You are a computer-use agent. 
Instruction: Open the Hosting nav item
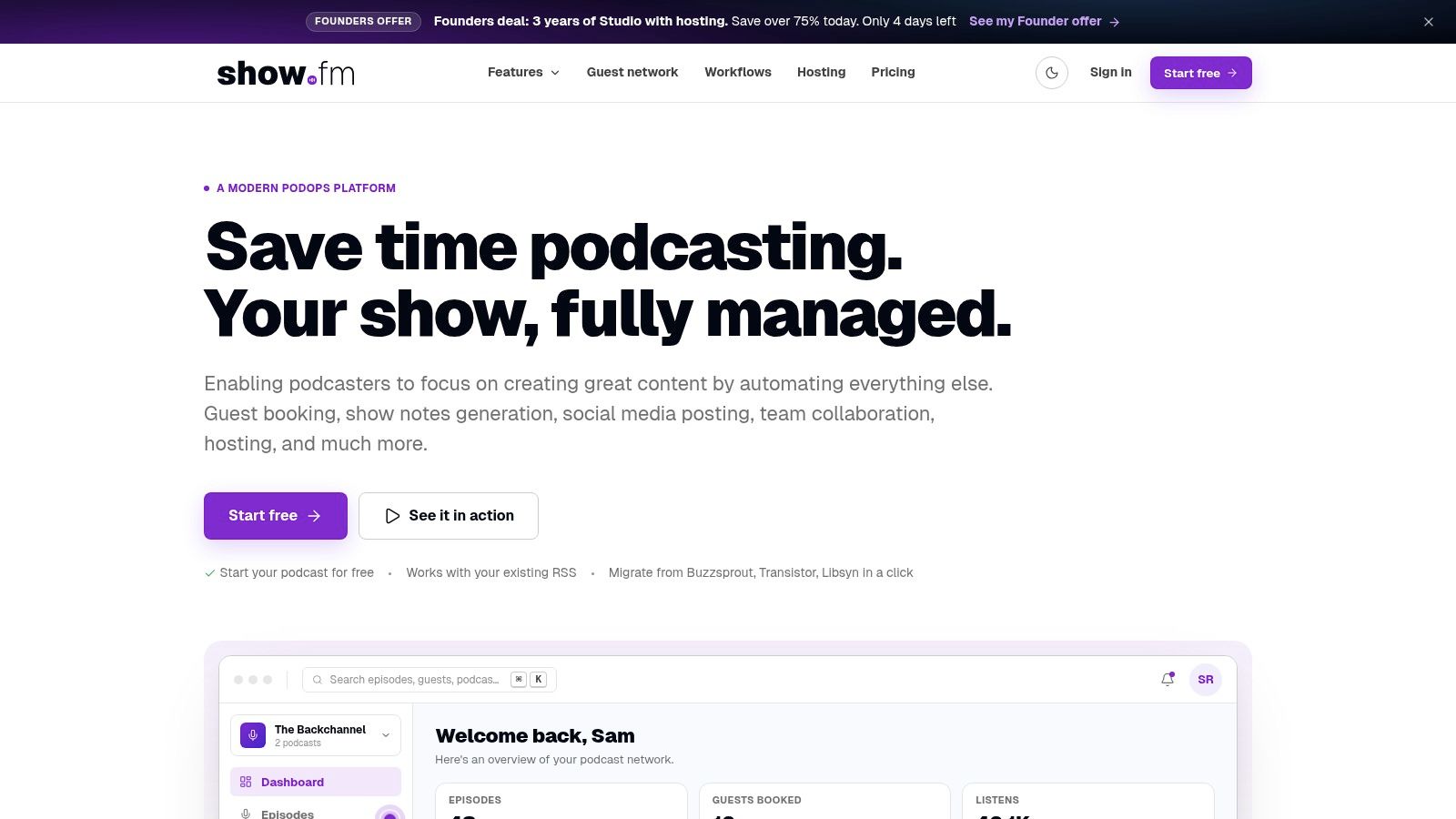[x=821, y=72]
